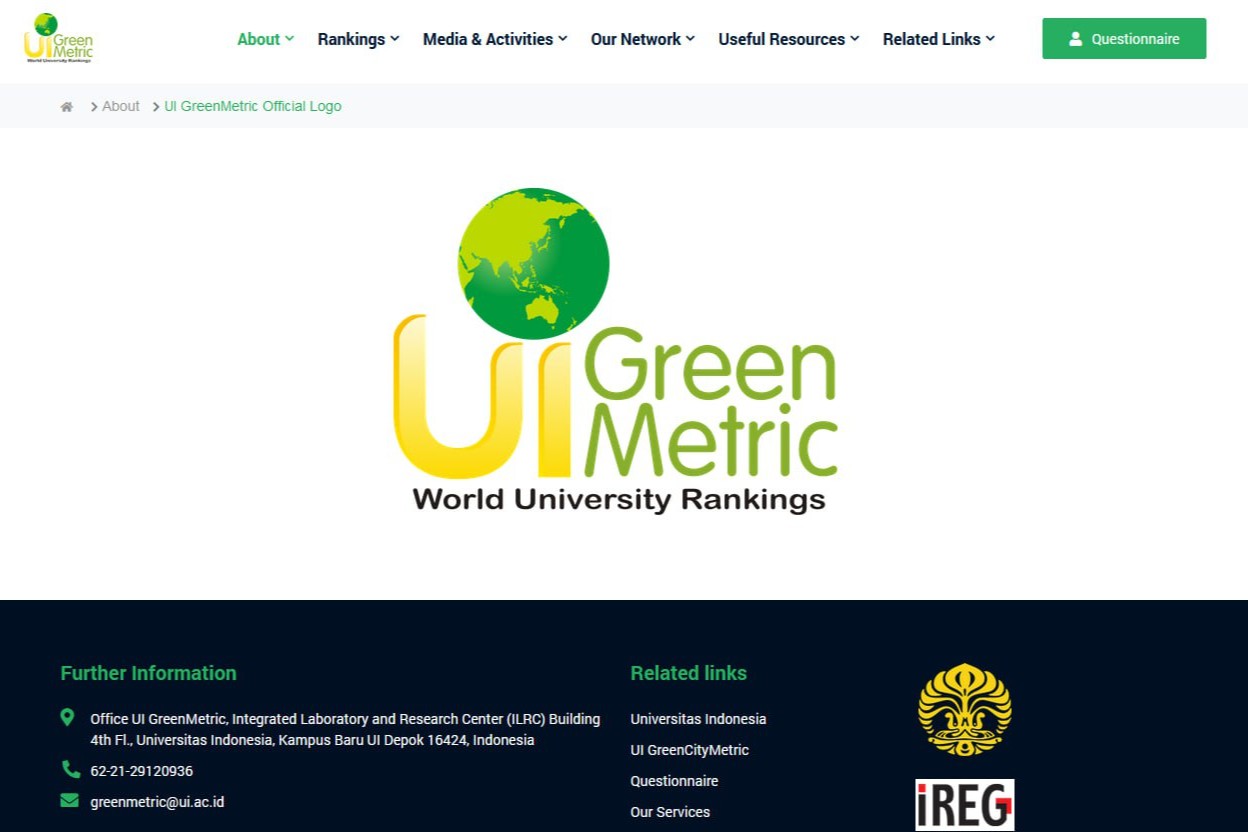Open the Useful Resources menu

(788, 39)
